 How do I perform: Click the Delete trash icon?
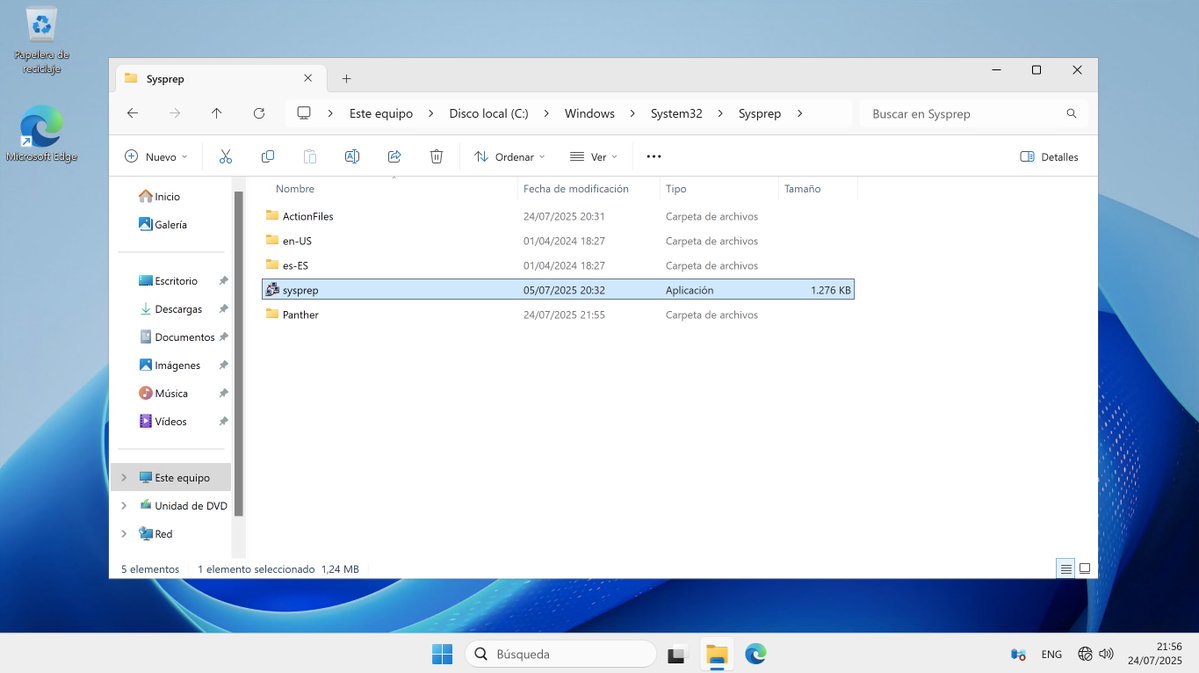pos(436,157)
